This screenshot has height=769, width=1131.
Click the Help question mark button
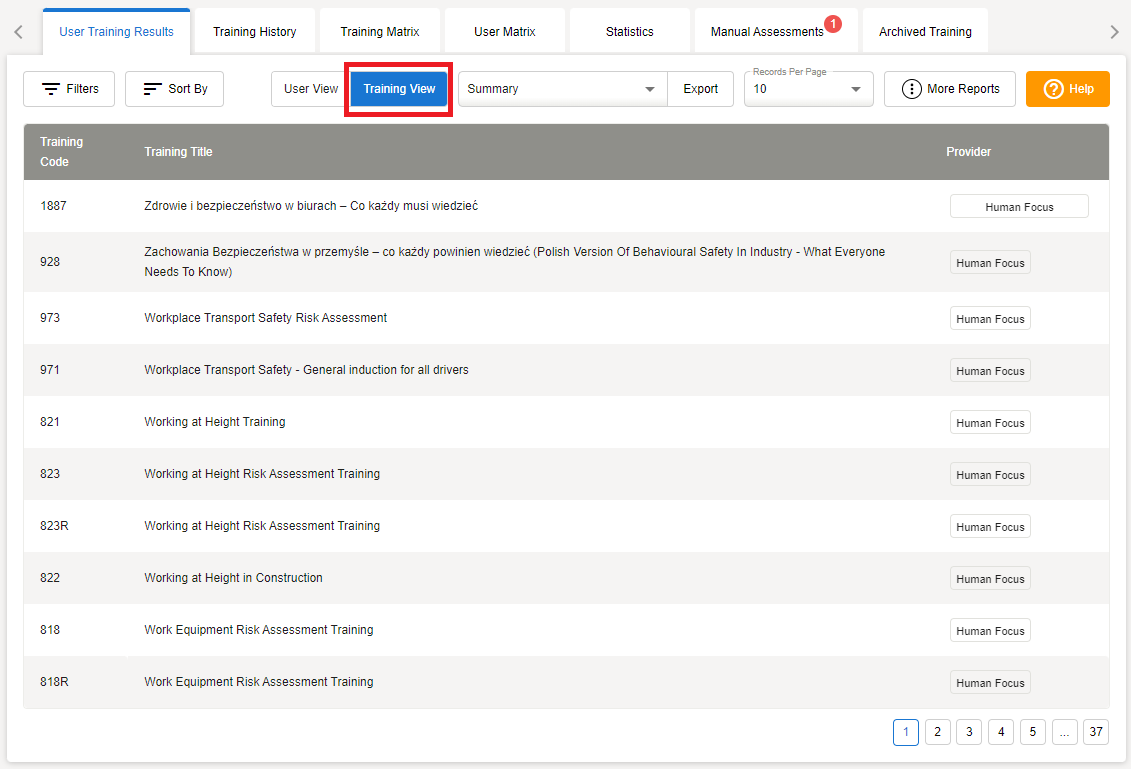click(1067, 89)
